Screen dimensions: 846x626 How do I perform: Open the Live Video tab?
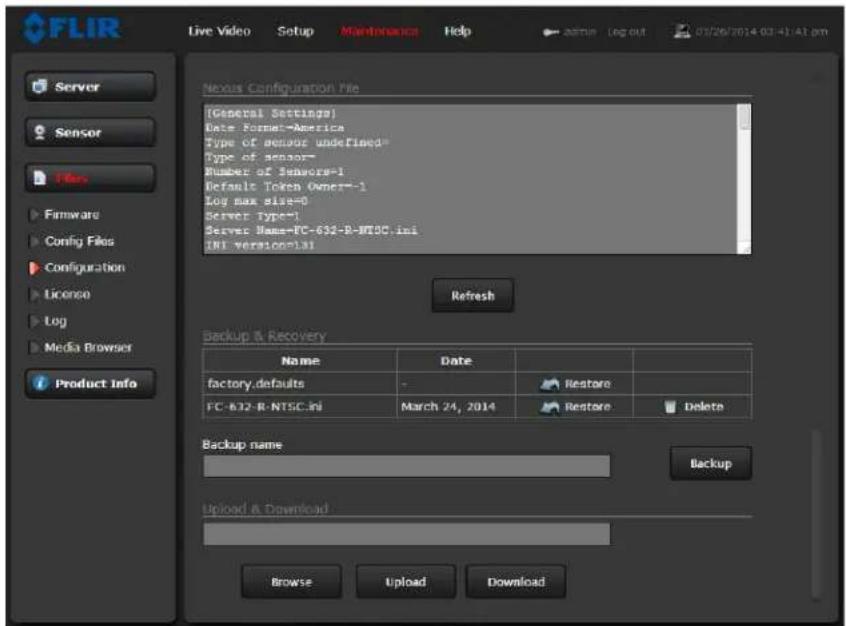tap(219, 31)
